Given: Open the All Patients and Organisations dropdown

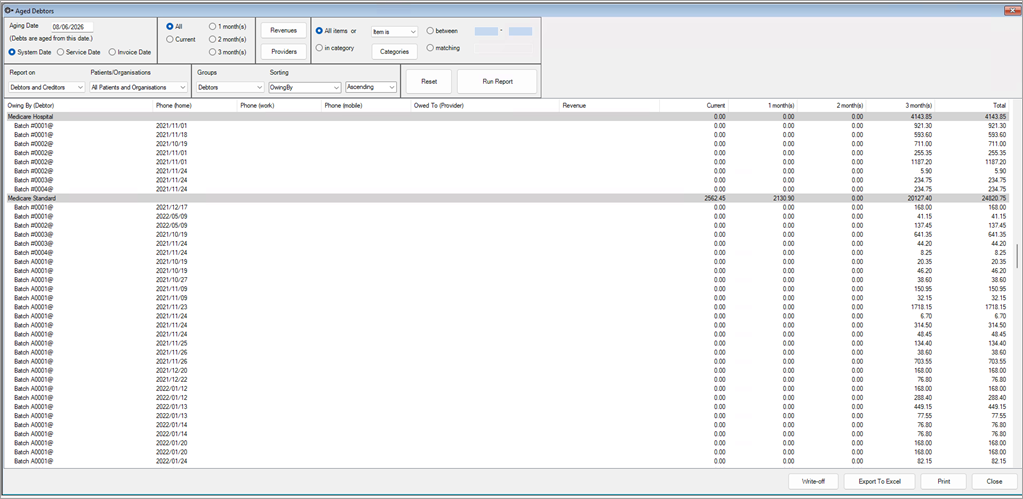Looking at the screenshot, I should pyautogui.click(x=139, y=87).
